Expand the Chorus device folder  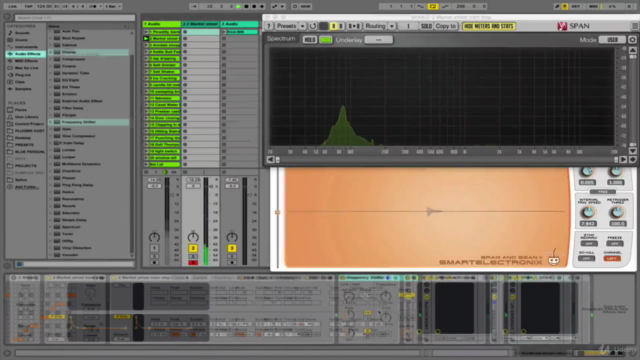pyautogui.click(x=51, y=52)
